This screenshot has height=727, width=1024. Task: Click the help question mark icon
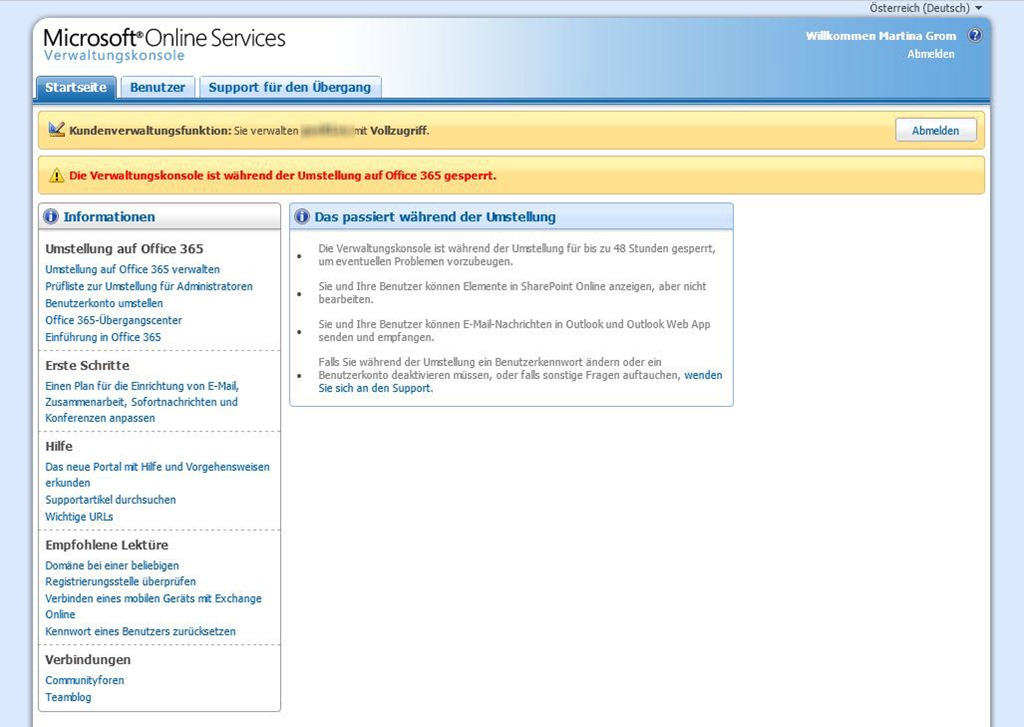[974, 35]
